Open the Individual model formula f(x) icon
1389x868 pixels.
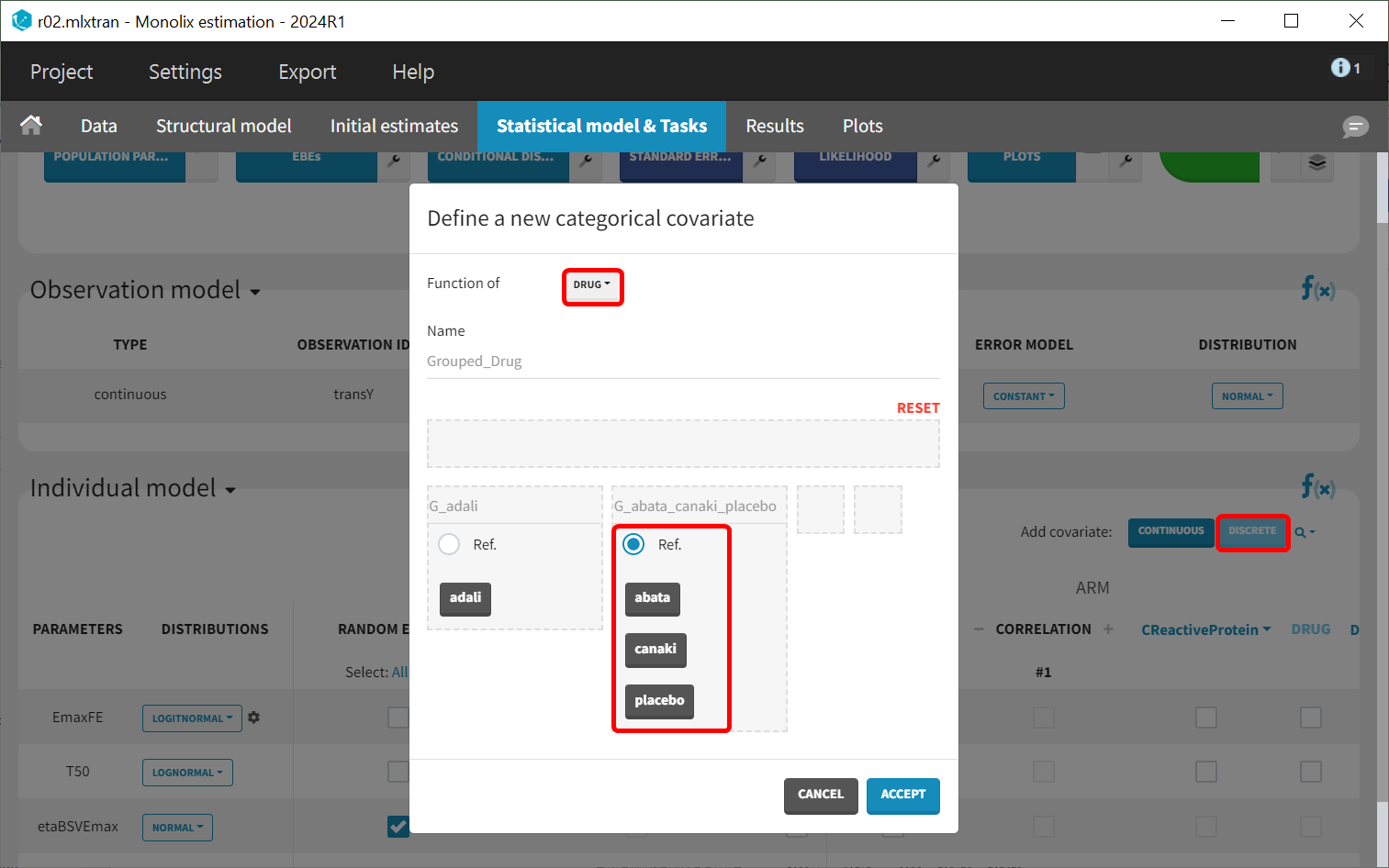(1317, 487)
